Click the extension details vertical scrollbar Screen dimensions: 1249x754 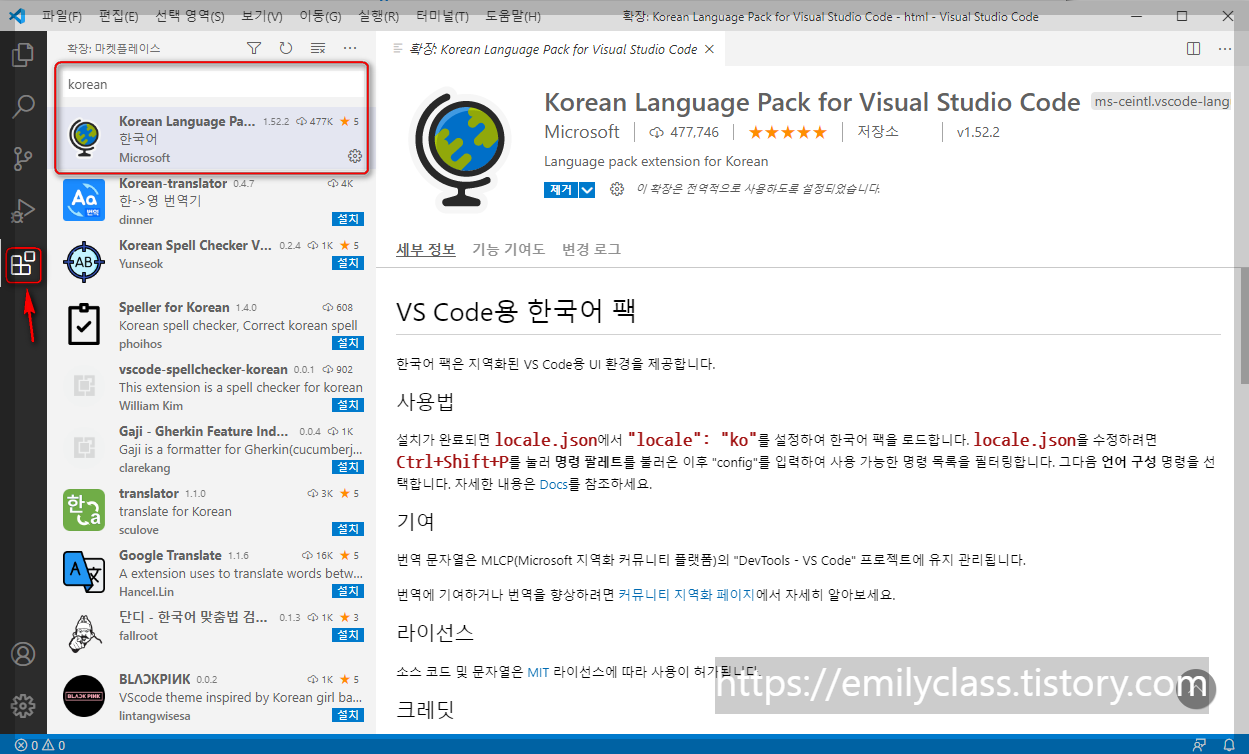[x=1244, y=325]
